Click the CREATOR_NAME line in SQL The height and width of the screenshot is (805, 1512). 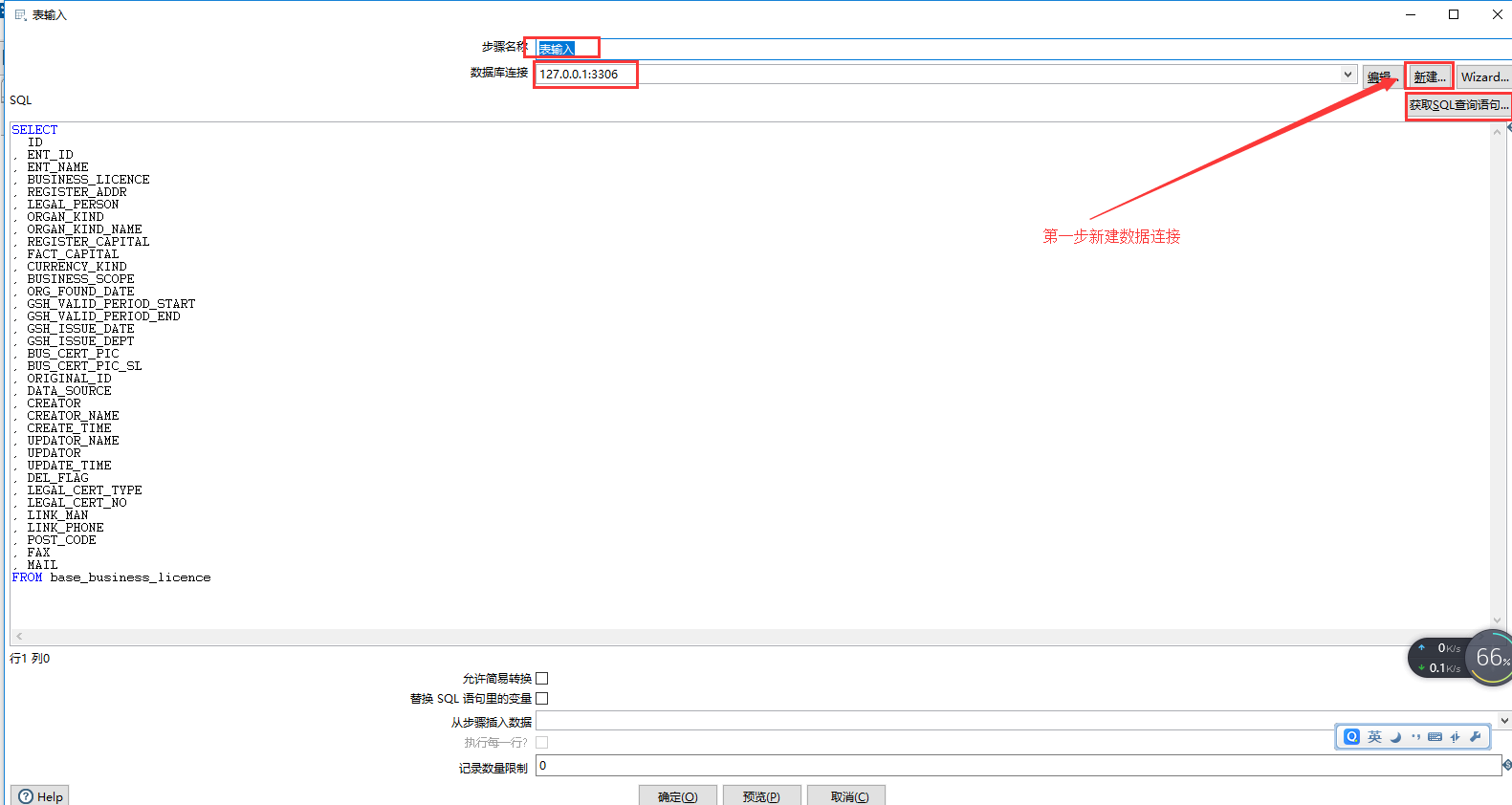(x=73, y=416)
